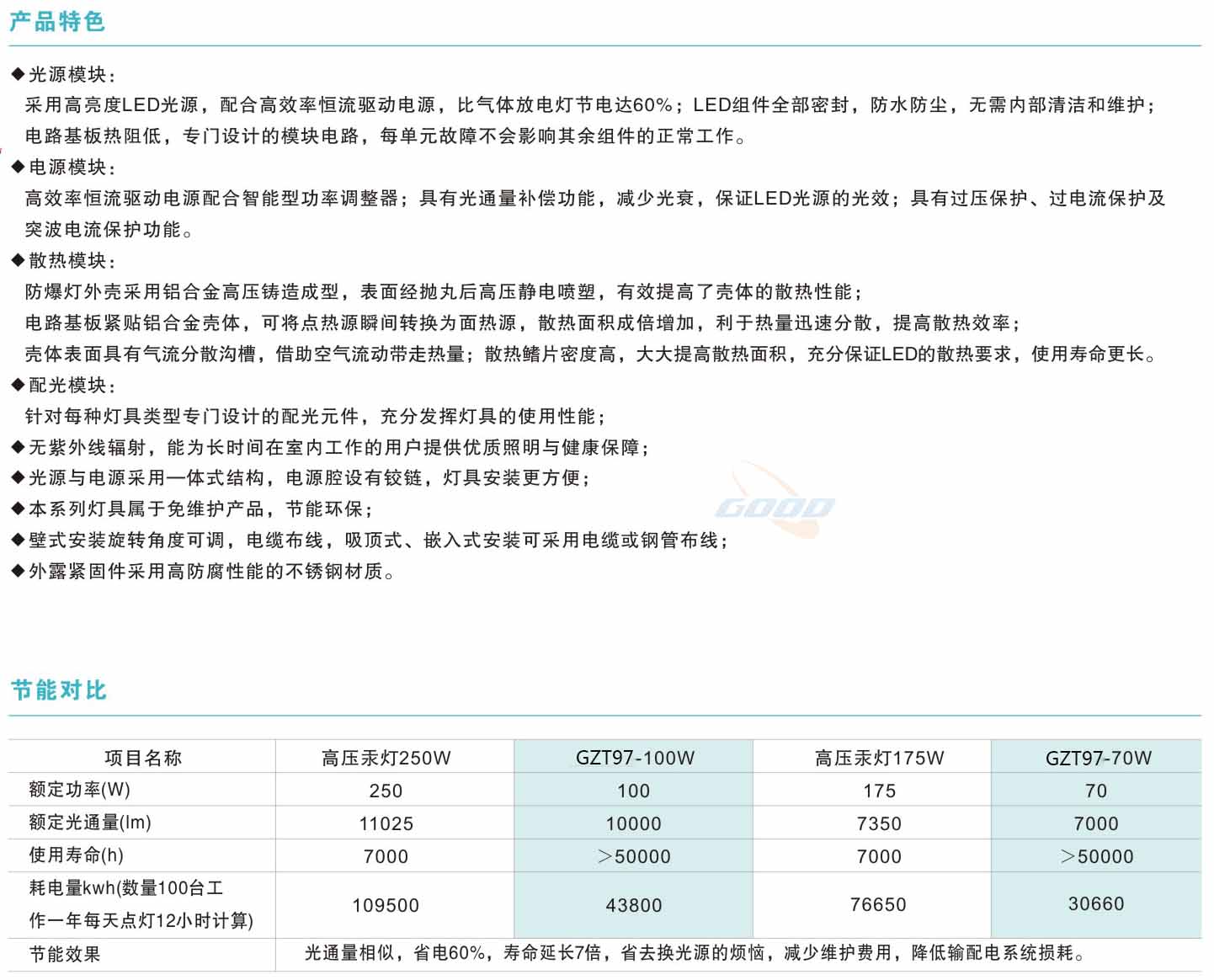
Task: Click the power consumption value 30660
Action: [x=1096, y=903]
